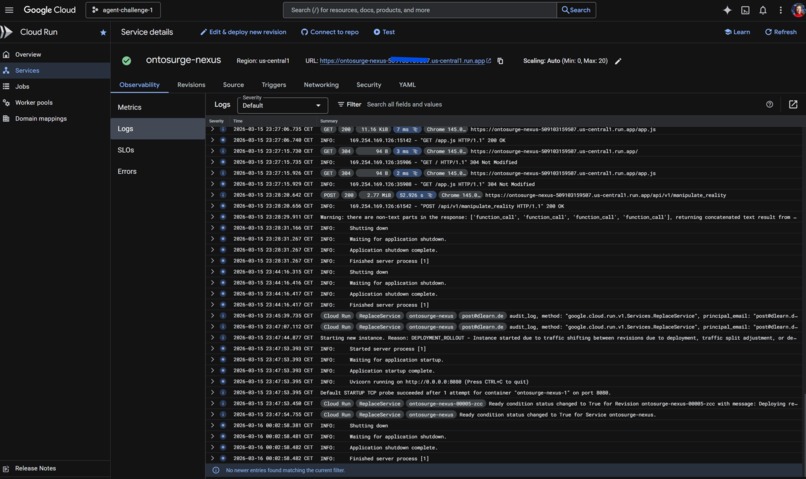Image resolution: width=806 pixels, height=479 pixels.
Task: Activate Cloud Shell terminal icon
Action: click(x=745, y=10)
